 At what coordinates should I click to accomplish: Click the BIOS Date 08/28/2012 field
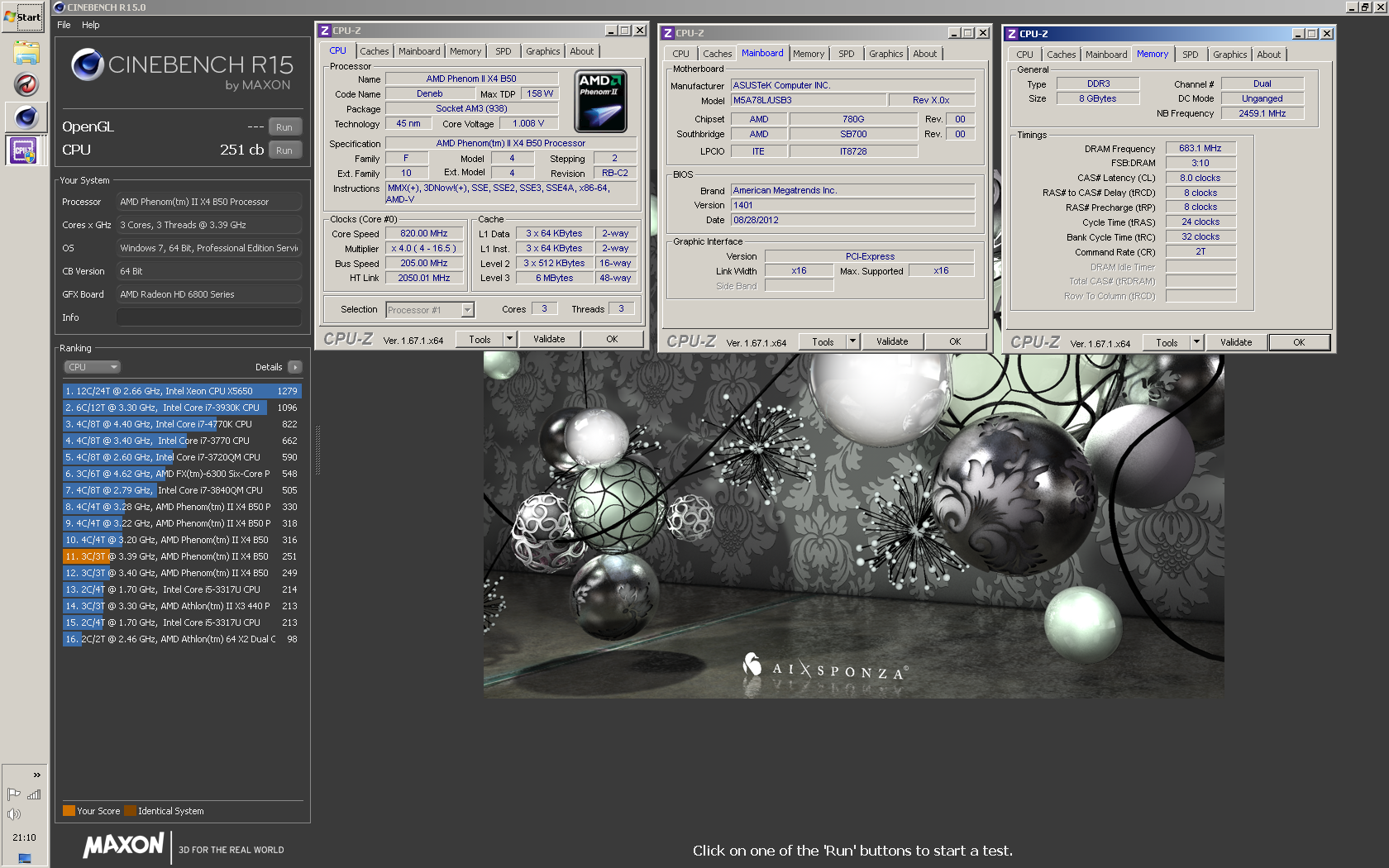coord(852,220)
